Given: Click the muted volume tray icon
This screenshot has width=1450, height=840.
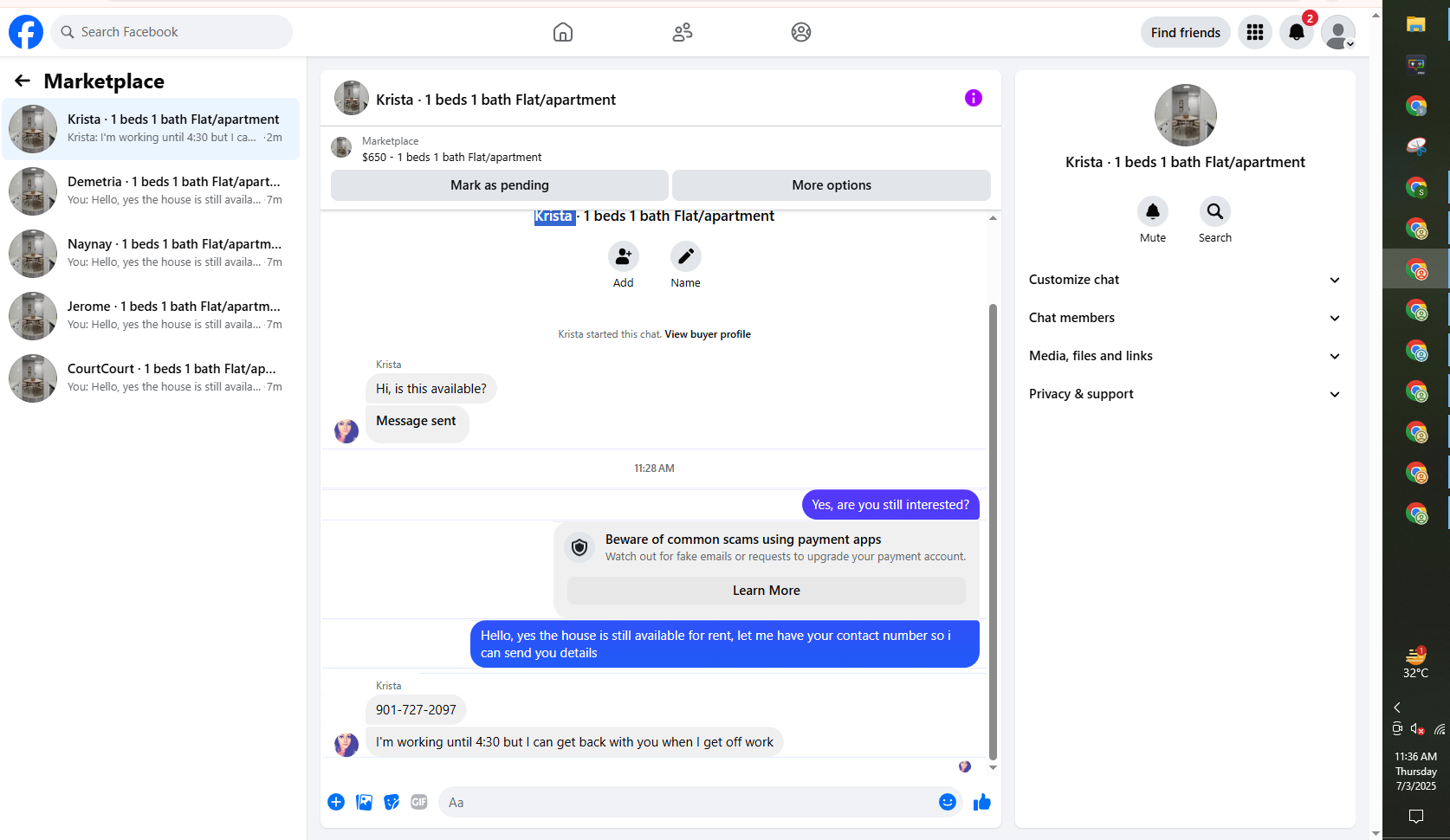Looking at the screenshot, I should click(1418, 729).
